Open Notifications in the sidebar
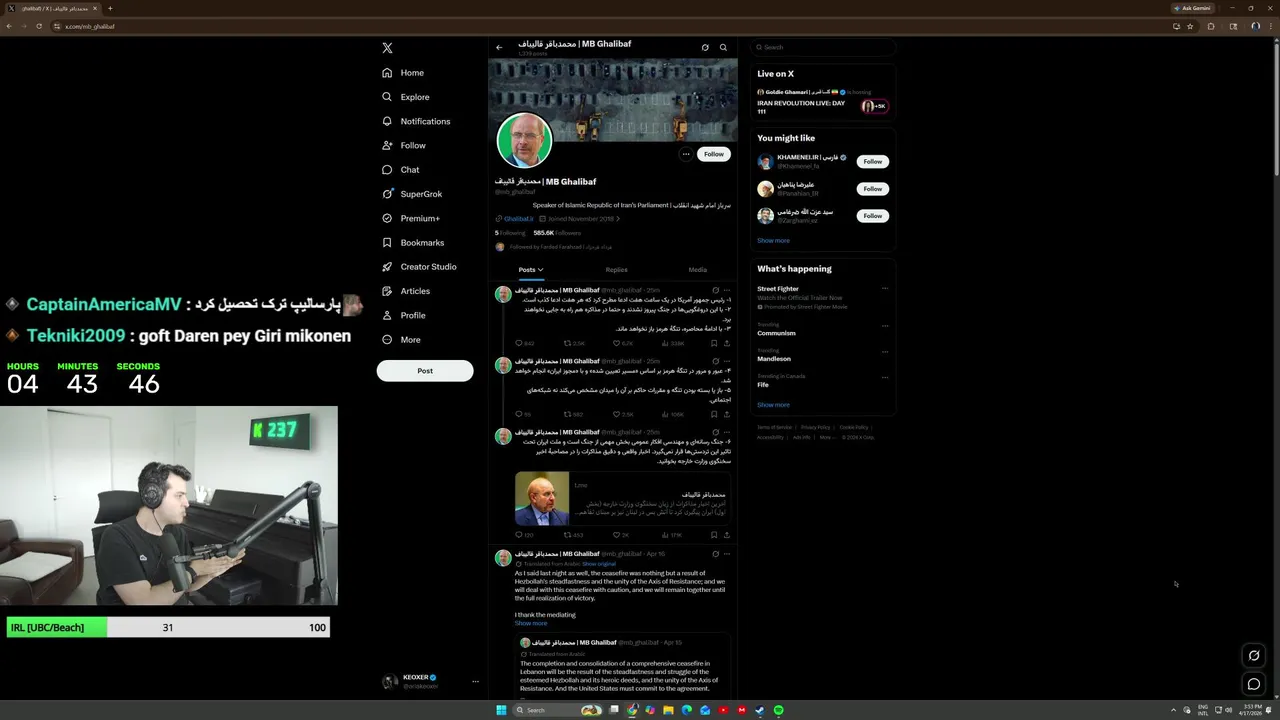This screenshot has height=720, width=1280. pos(416,121)
